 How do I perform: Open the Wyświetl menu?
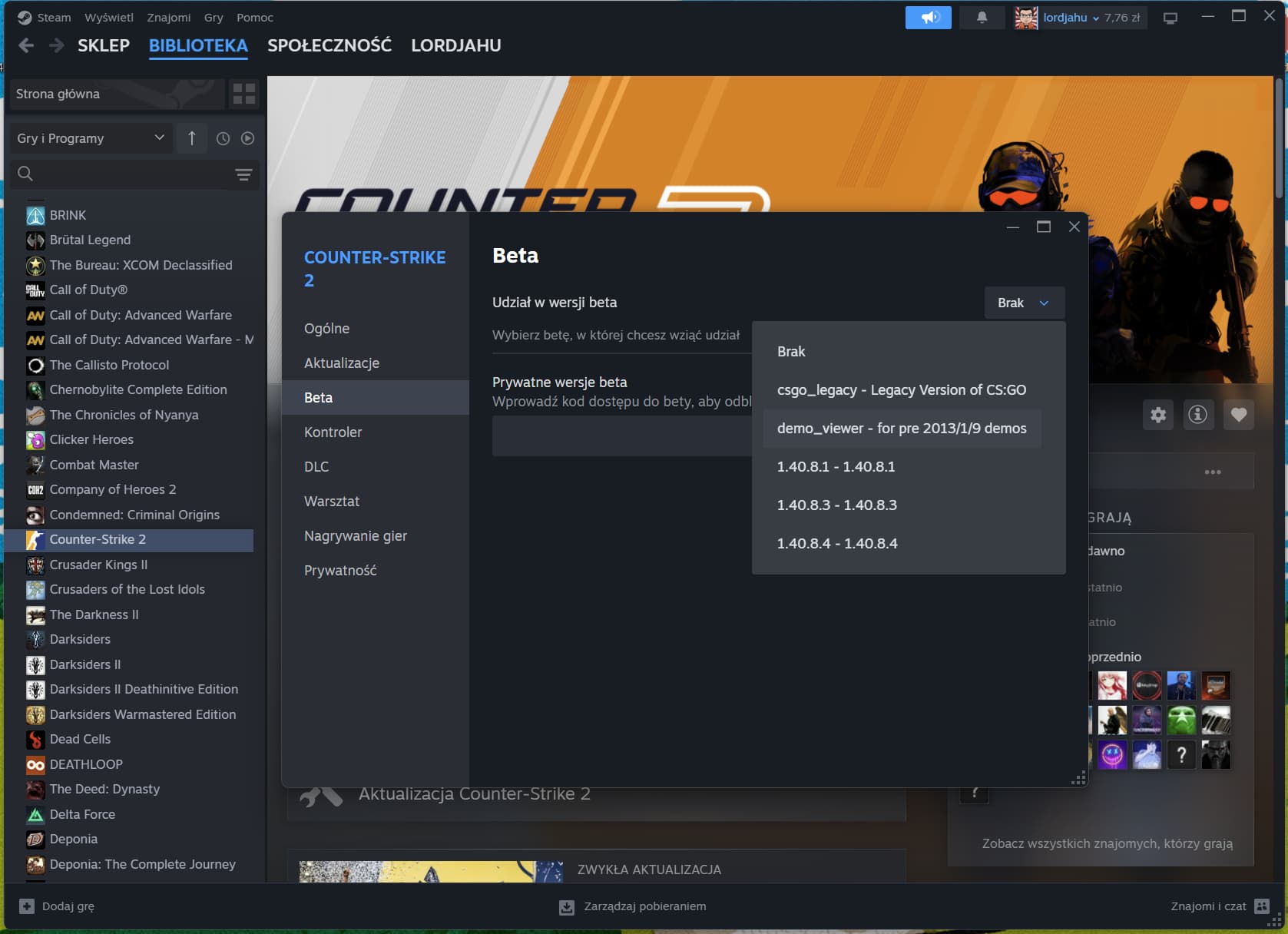pyautogui.click(x=109, y=18)
